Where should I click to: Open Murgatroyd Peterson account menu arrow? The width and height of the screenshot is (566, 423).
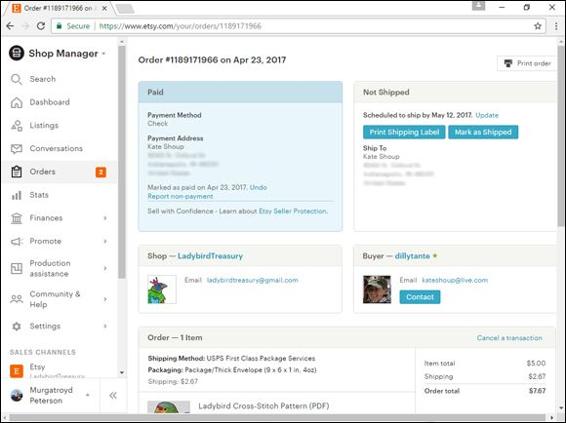pyautogui.click(x=88, y=395)
